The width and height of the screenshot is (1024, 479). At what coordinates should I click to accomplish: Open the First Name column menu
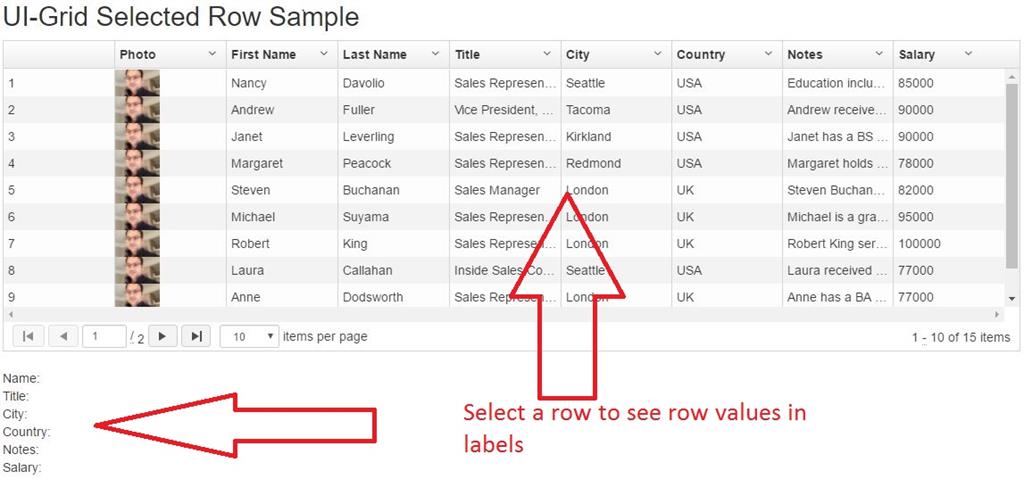coord(324,54)
